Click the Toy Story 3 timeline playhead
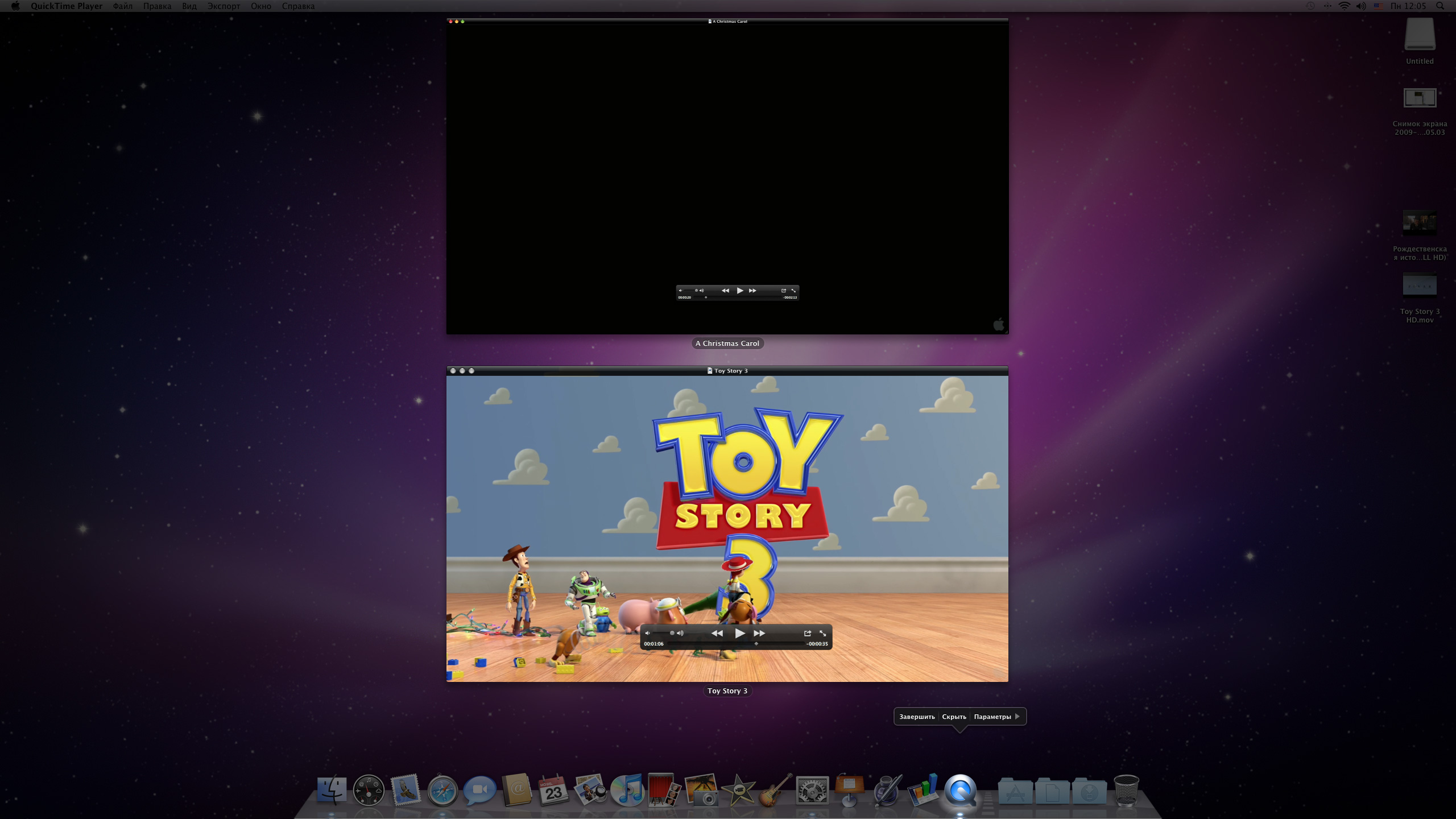 click(x=756, y=644)
